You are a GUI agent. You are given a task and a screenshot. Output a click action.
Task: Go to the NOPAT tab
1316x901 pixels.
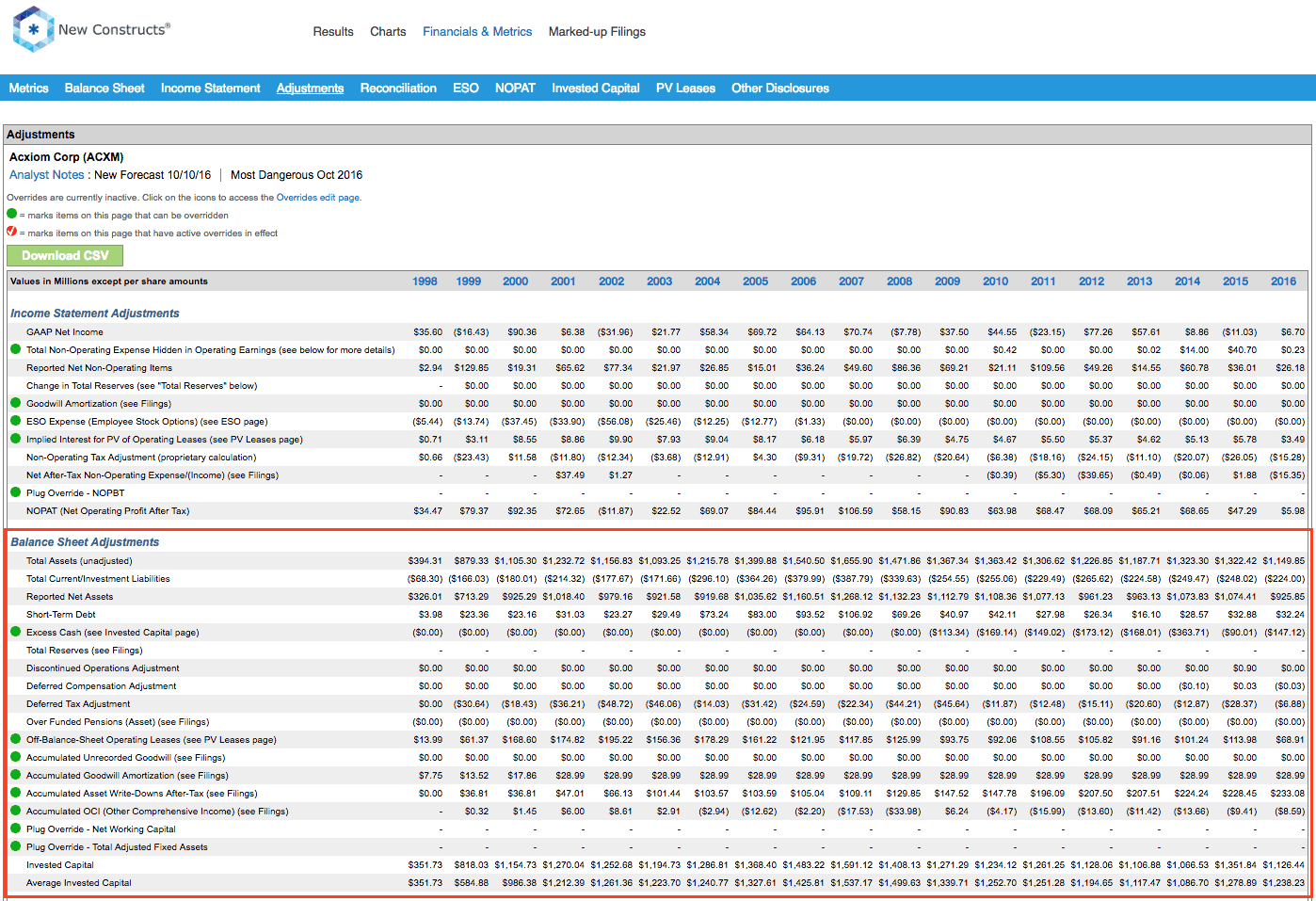[515, 88]
